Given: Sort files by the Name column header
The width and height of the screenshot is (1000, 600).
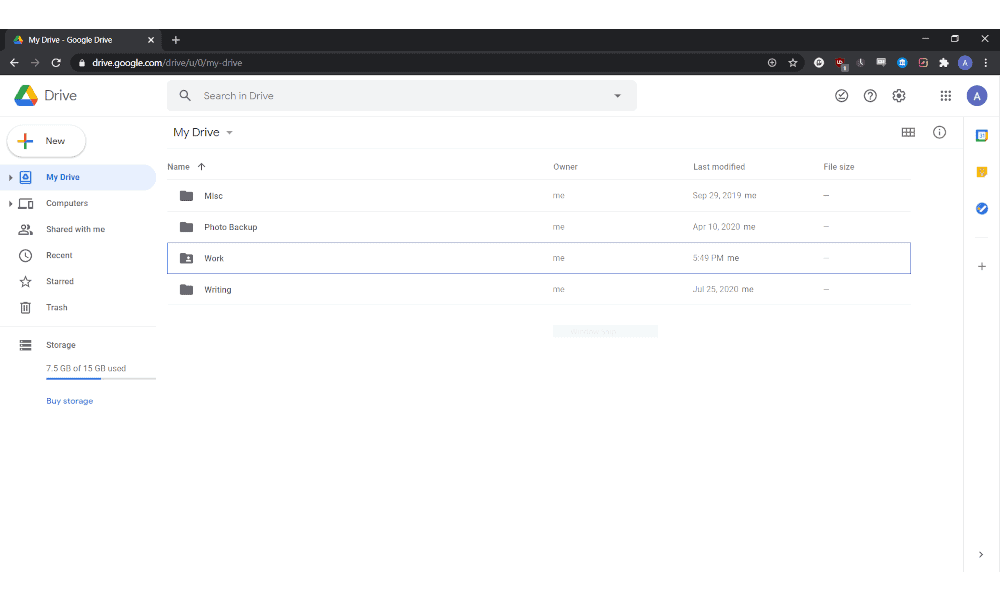Looking at the screenshot, I should [177, 166].
